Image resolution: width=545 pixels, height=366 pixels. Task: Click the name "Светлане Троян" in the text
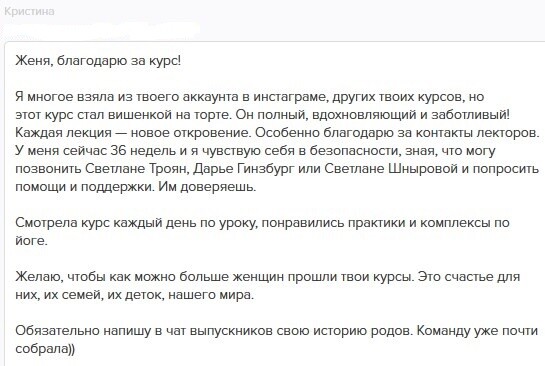click(x=137, y=169)
